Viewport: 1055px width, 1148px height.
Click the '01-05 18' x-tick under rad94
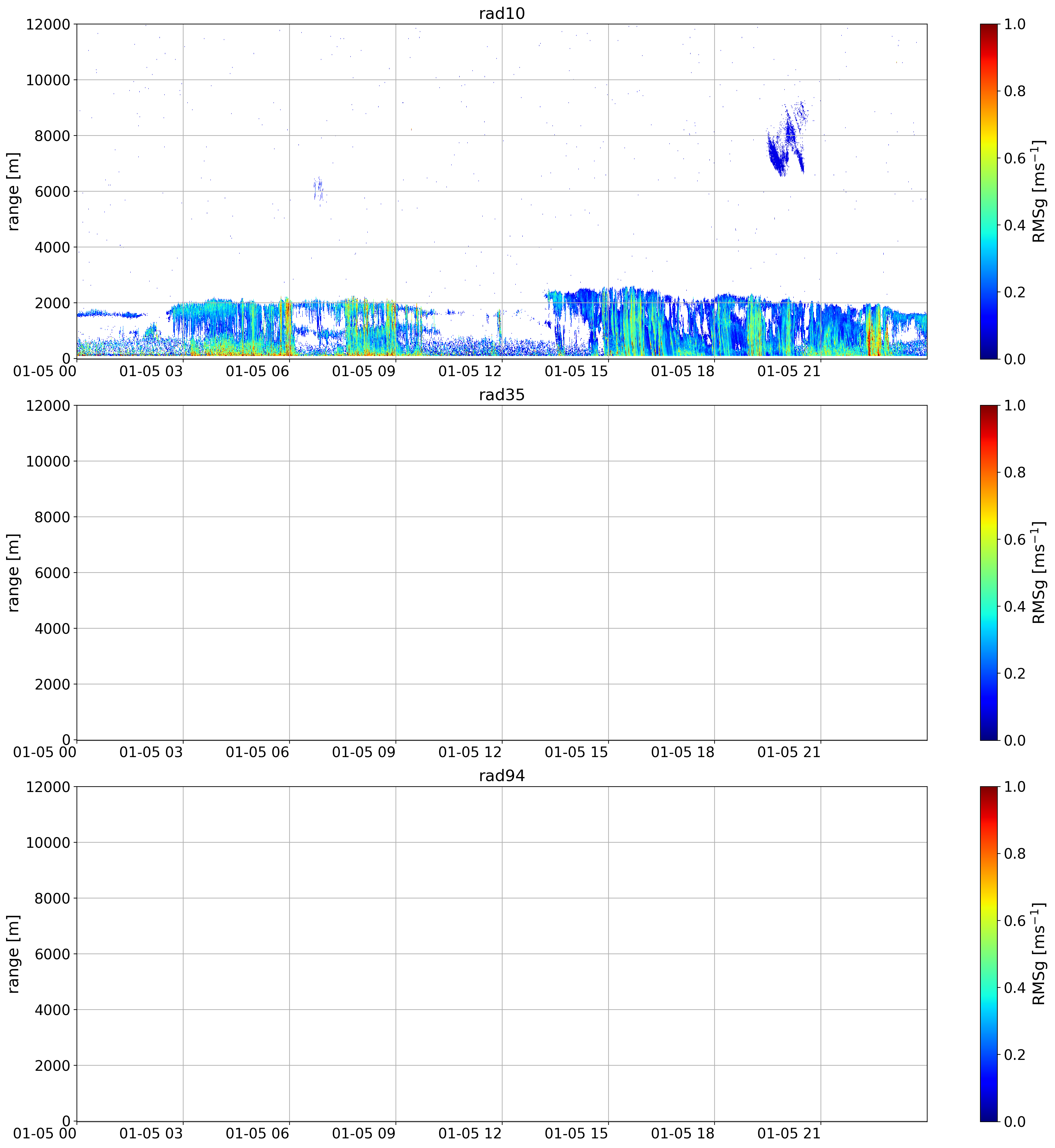[x=683, y=1133]
